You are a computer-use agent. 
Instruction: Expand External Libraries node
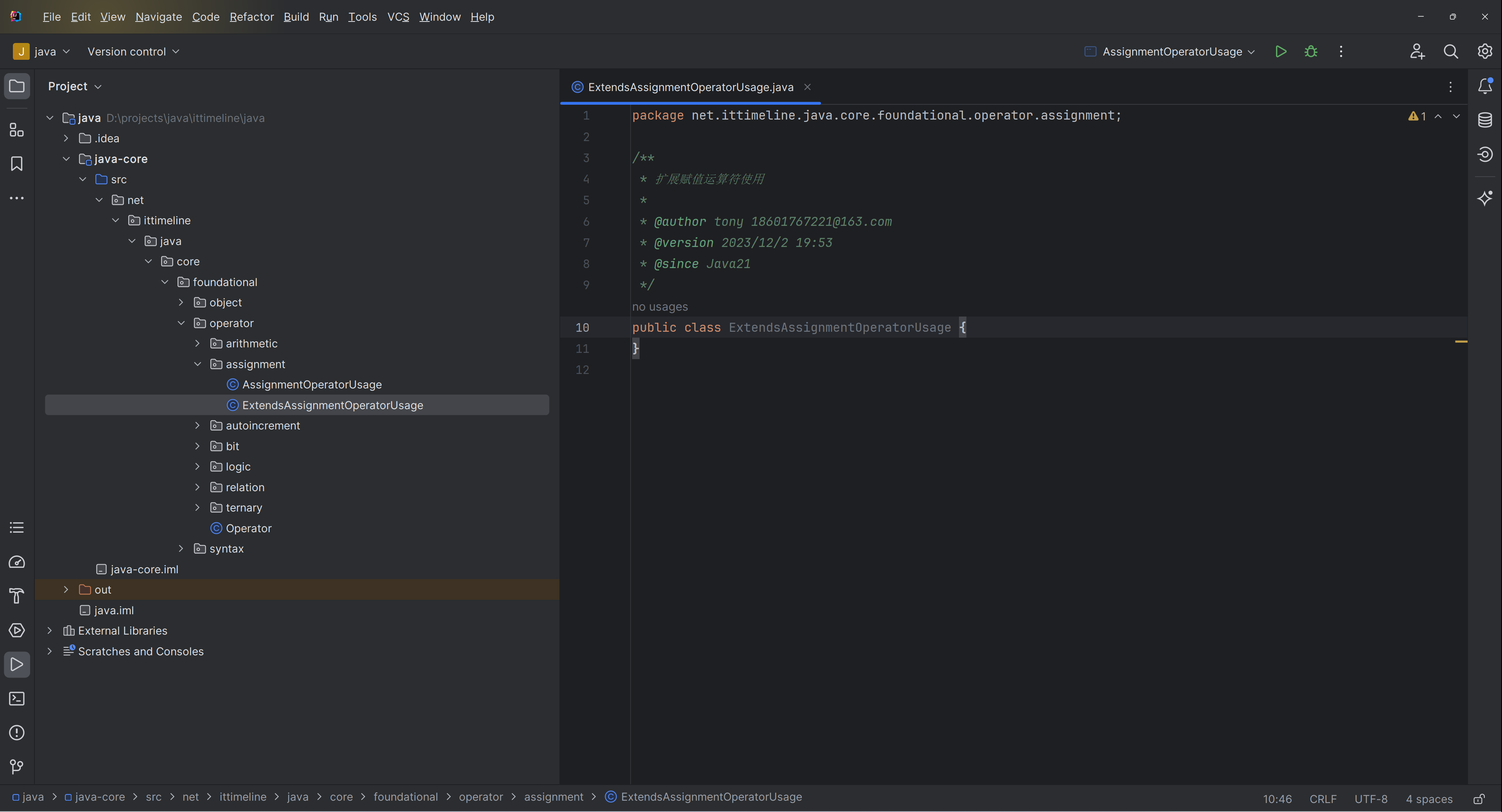(x=50, y=631)
